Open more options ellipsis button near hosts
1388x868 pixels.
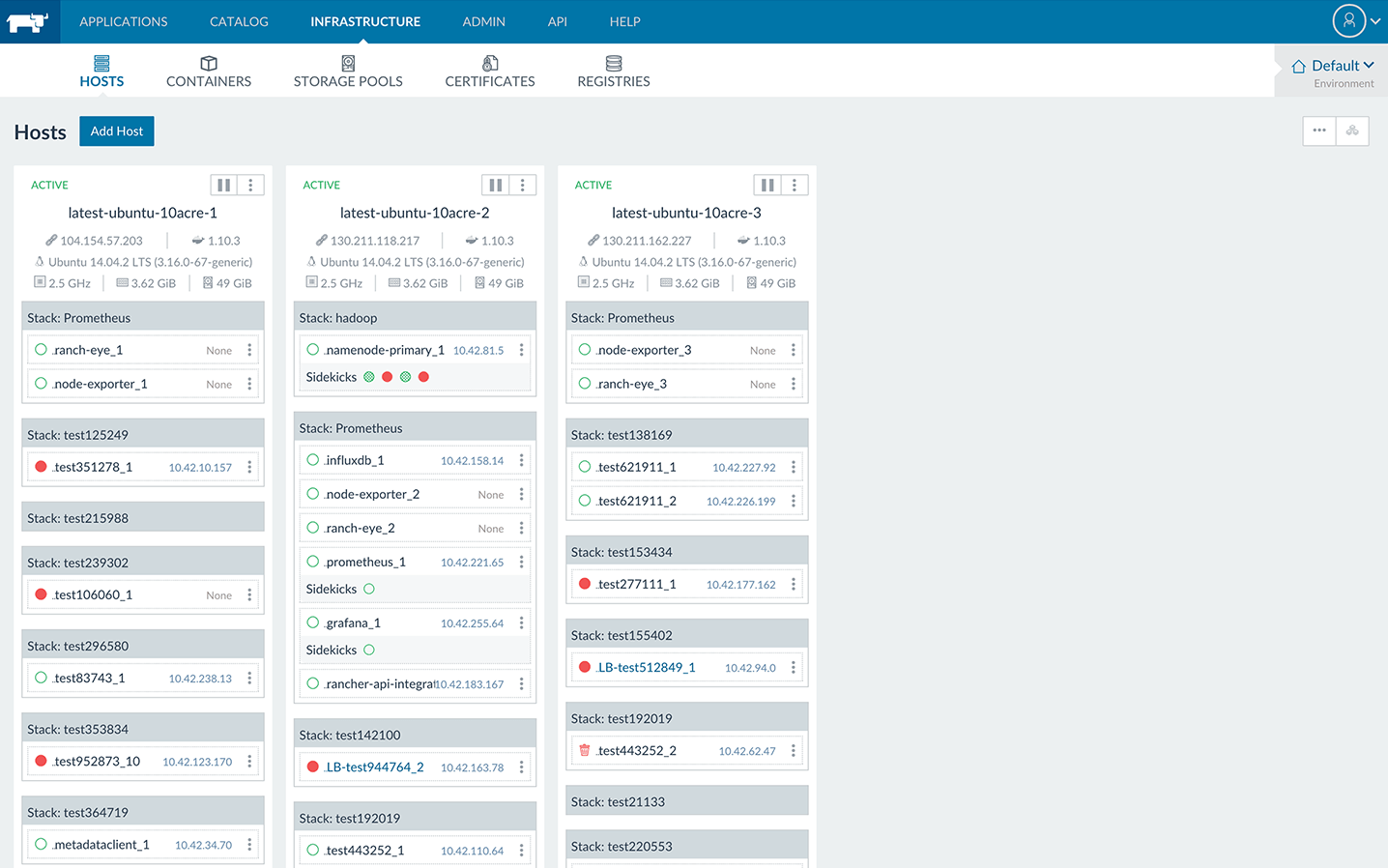click(1319, 130)
